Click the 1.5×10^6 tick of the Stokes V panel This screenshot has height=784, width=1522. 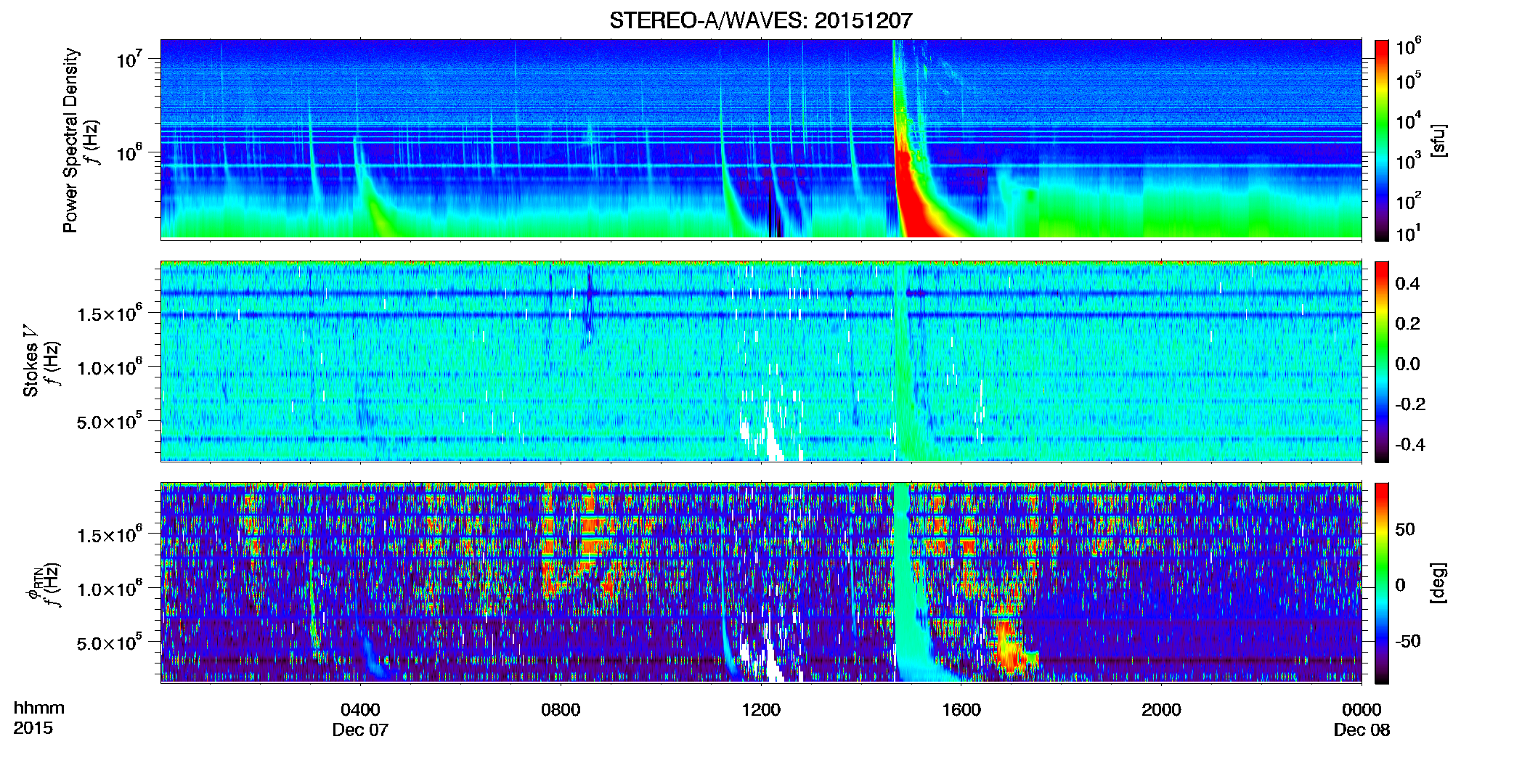110,313
